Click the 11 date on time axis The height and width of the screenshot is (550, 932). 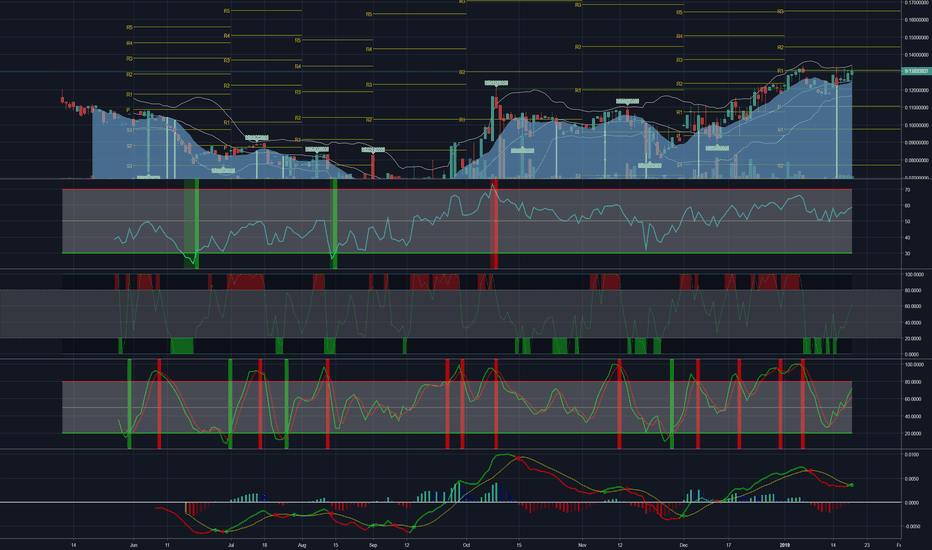click(167, 545)
